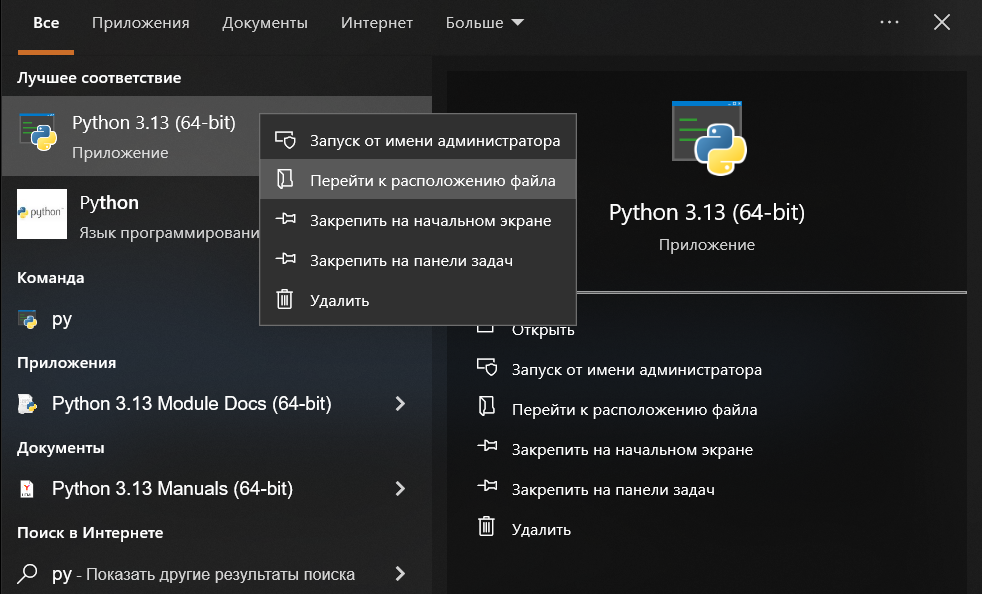
Task: Click Открыть in the preview pane
Action: pos(543,330)
